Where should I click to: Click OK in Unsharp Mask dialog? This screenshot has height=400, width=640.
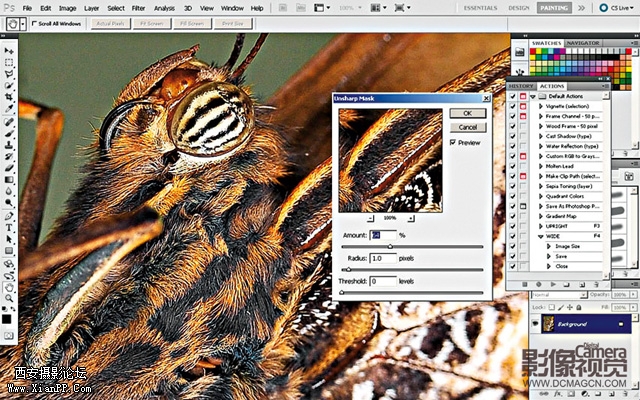pos(467,114)
